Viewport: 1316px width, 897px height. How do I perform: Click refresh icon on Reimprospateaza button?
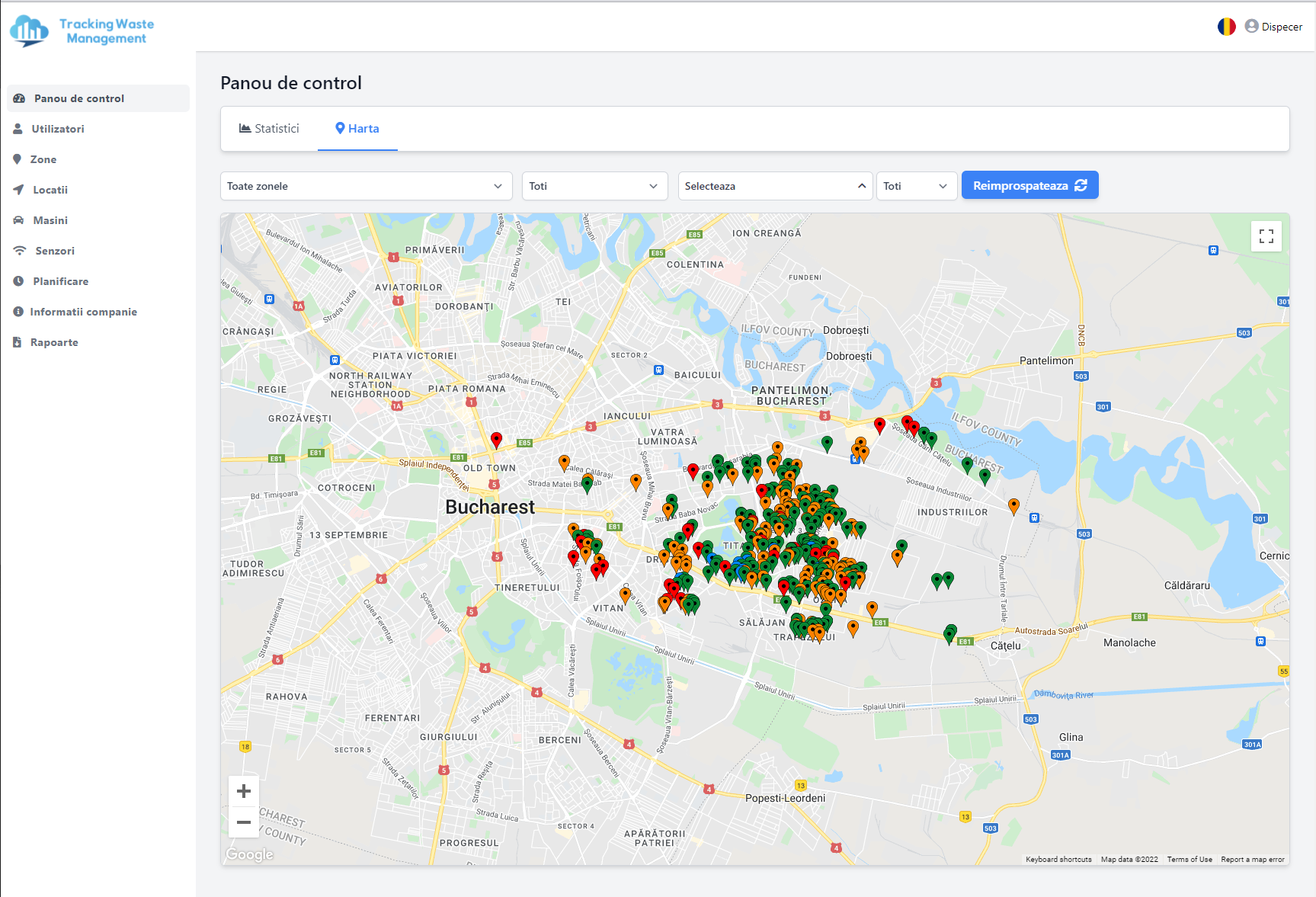point(1081,185)
